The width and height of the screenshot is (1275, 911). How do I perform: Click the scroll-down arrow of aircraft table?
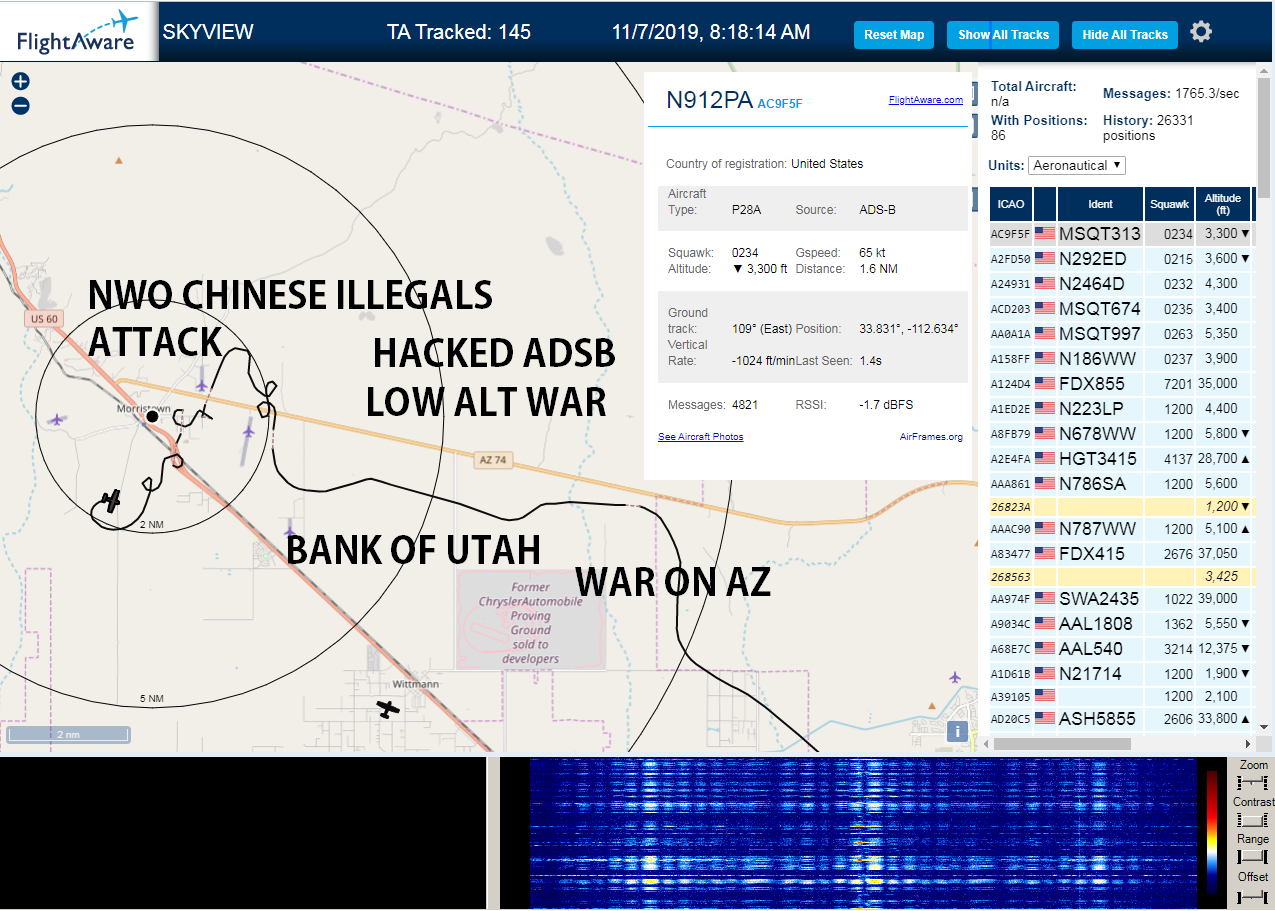click(1263, 727)
